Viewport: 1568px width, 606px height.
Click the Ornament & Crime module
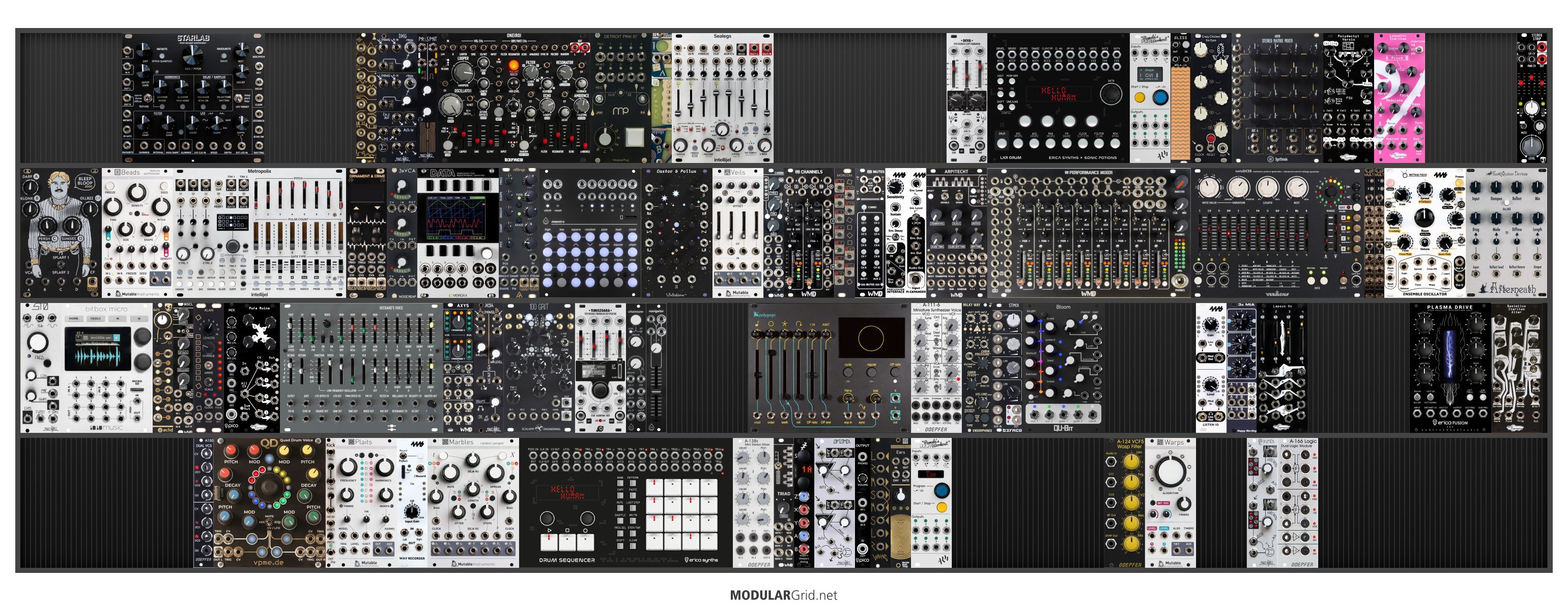[x=366, y=233]
